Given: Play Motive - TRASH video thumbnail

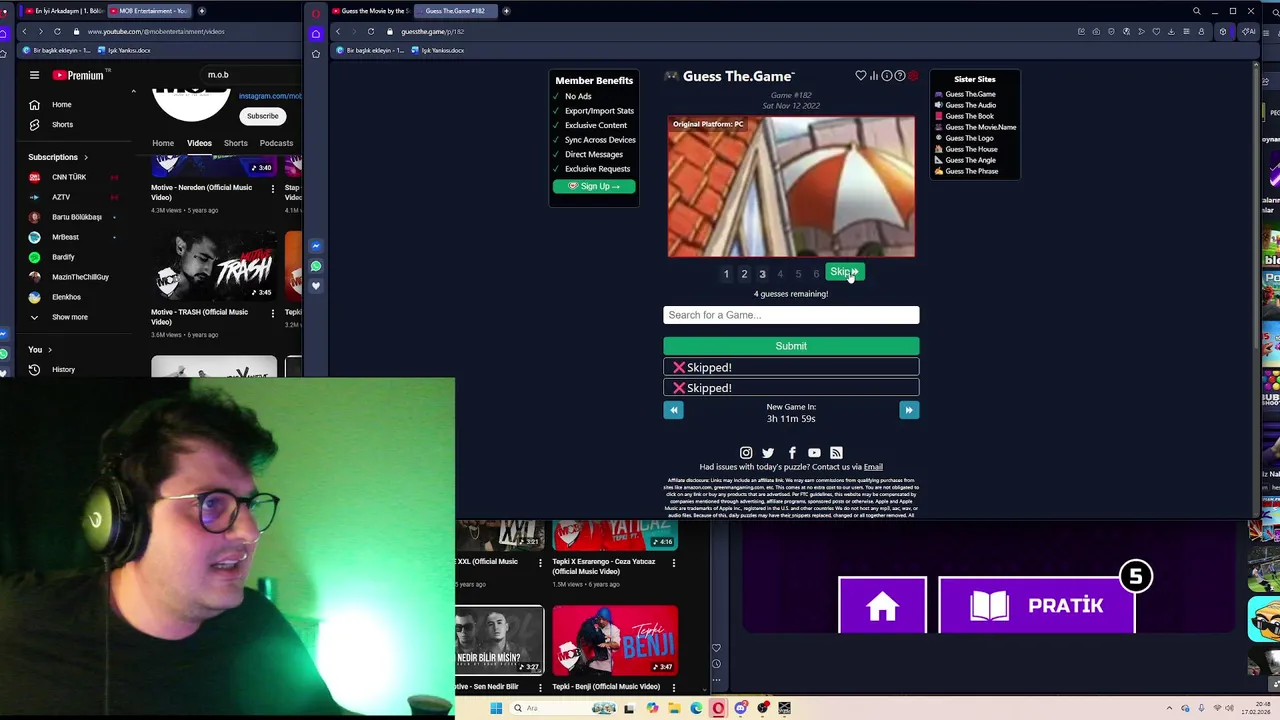Looking at the screenshot, I should [214, 266].
